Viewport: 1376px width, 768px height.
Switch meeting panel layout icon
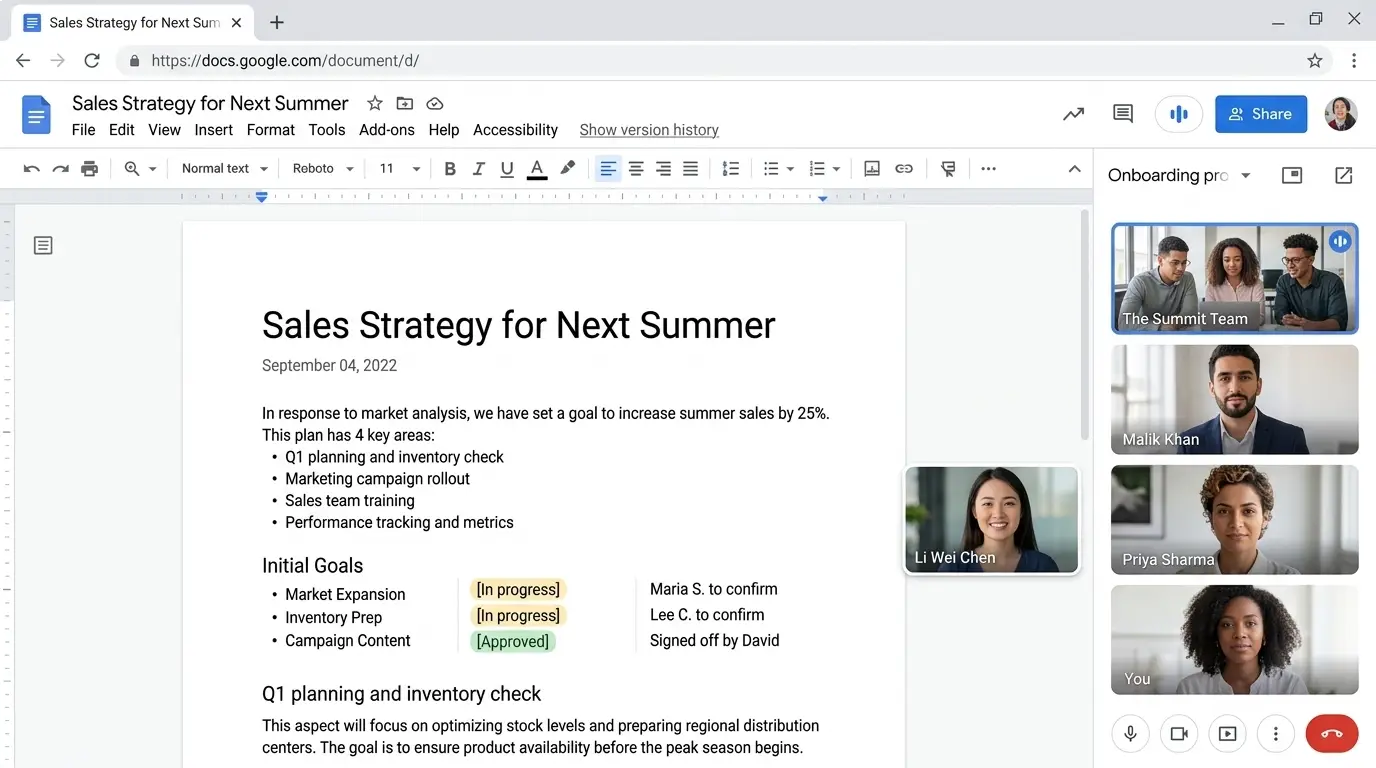(1292, 175)
